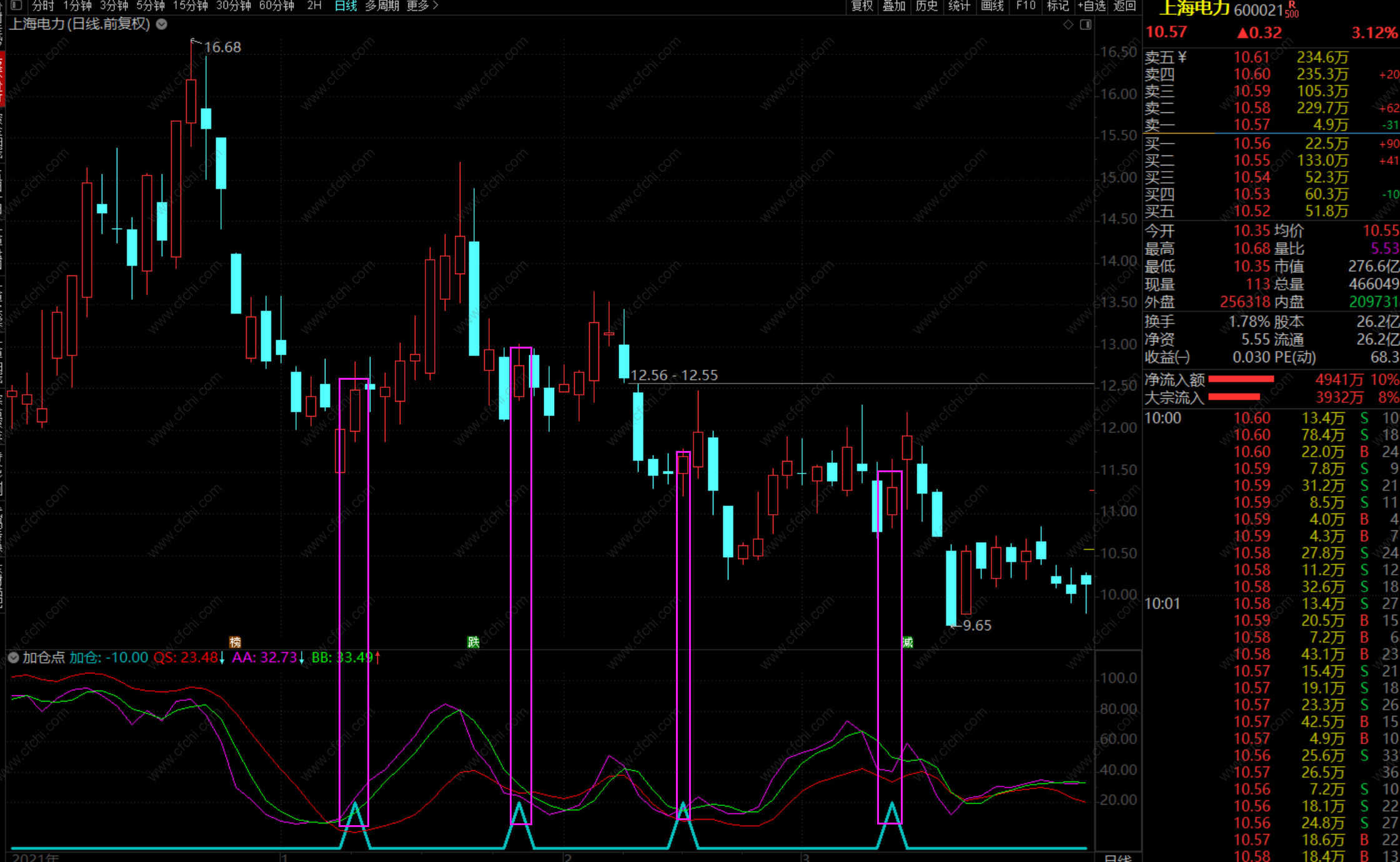The height and width of the screenshot is (862, 1400).
Task: Open the 分时 intraday view tab
Action: [x=43, y=6]
